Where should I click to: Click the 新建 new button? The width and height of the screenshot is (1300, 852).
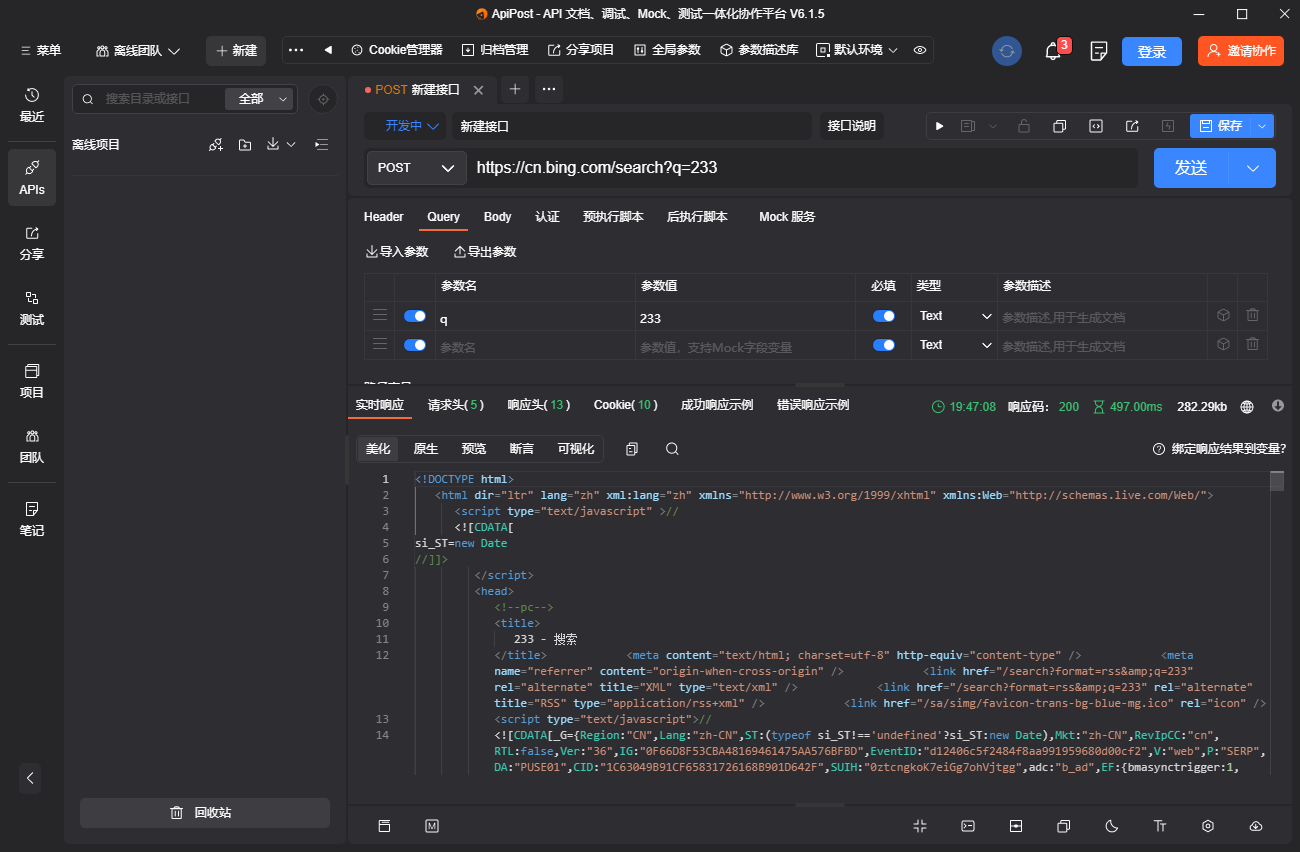coord(236,51)
